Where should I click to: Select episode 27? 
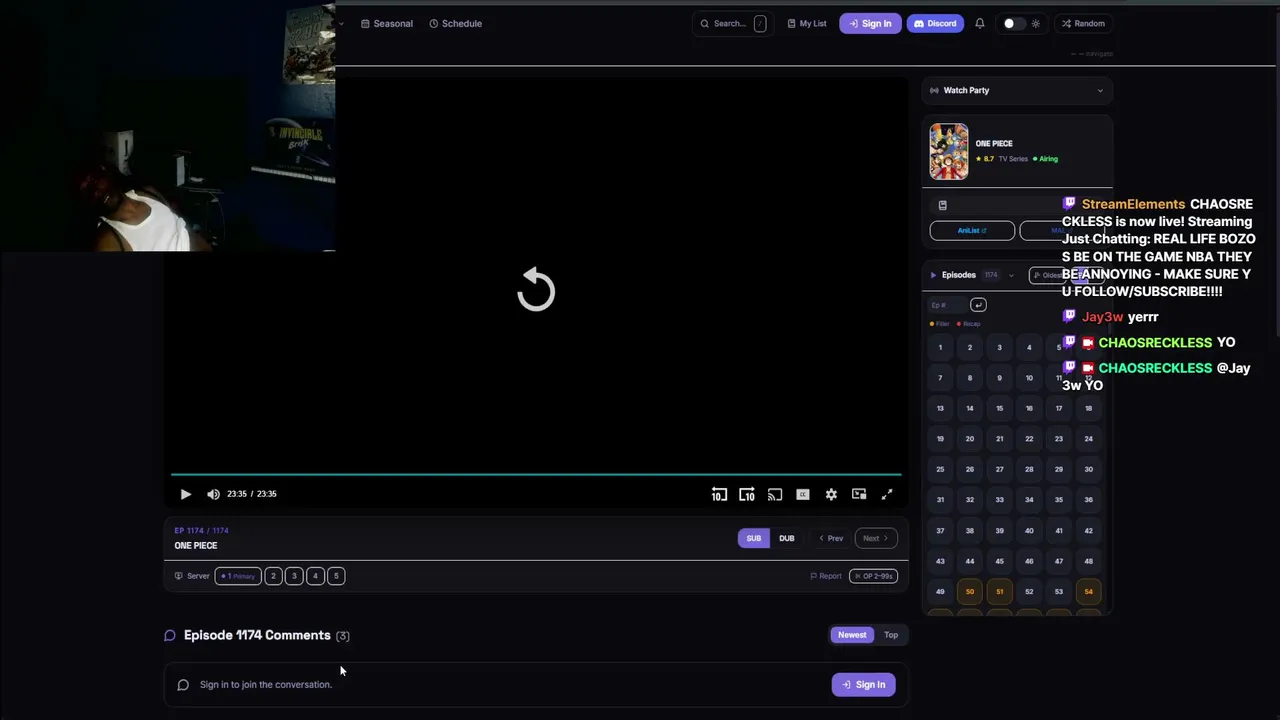coord(999,469)
